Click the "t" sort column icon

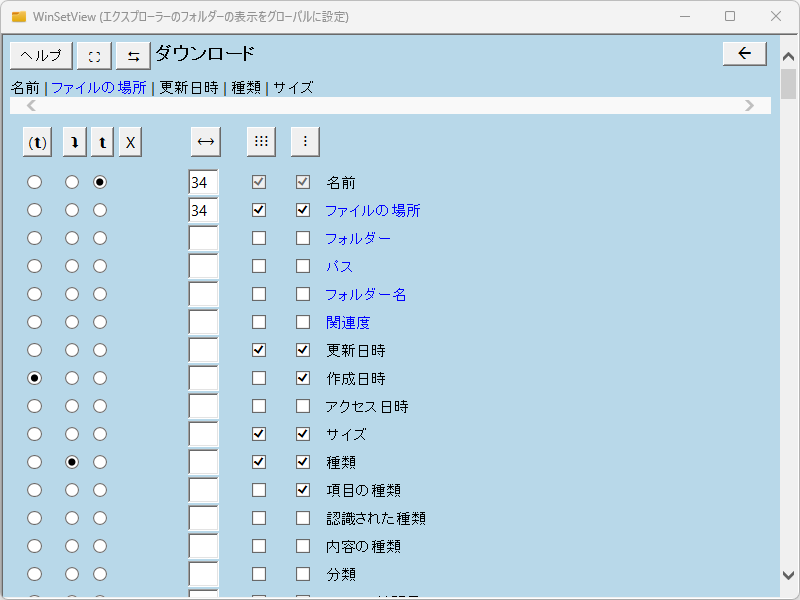pyautogui.click(x=101, y=141)
